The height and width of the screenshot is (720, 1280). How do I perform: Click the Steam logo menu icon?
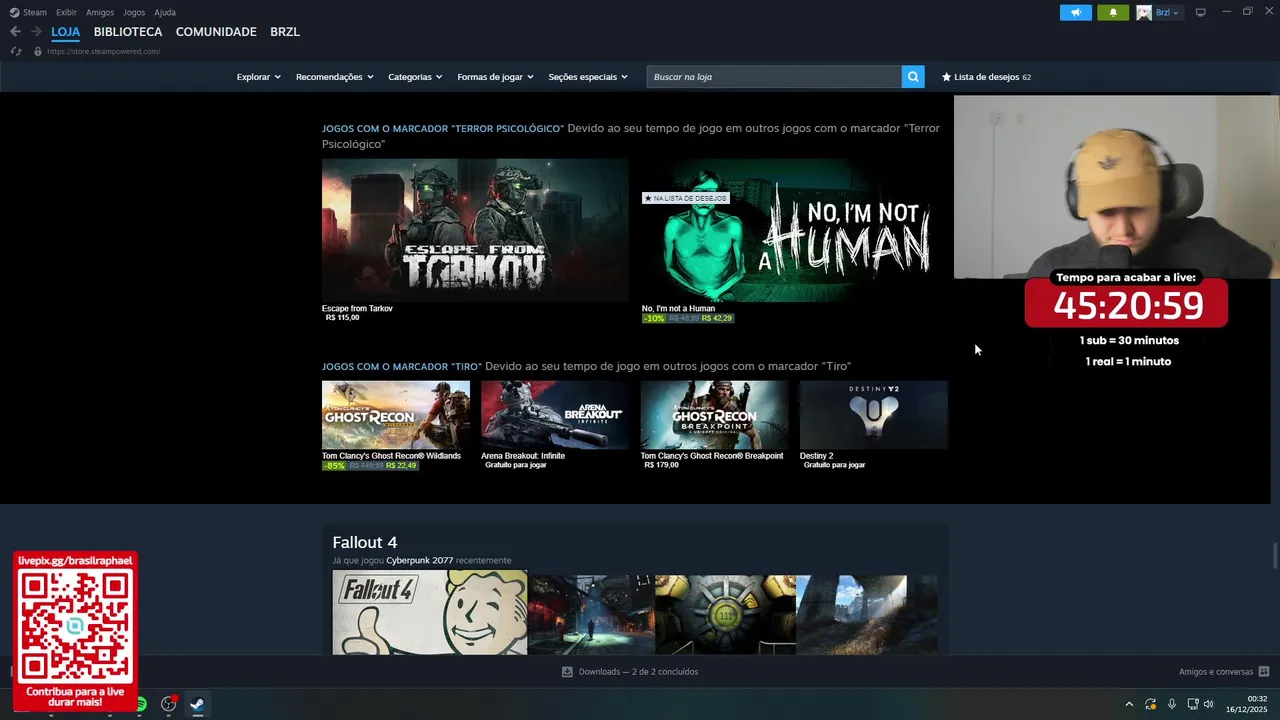coord(14,13)
